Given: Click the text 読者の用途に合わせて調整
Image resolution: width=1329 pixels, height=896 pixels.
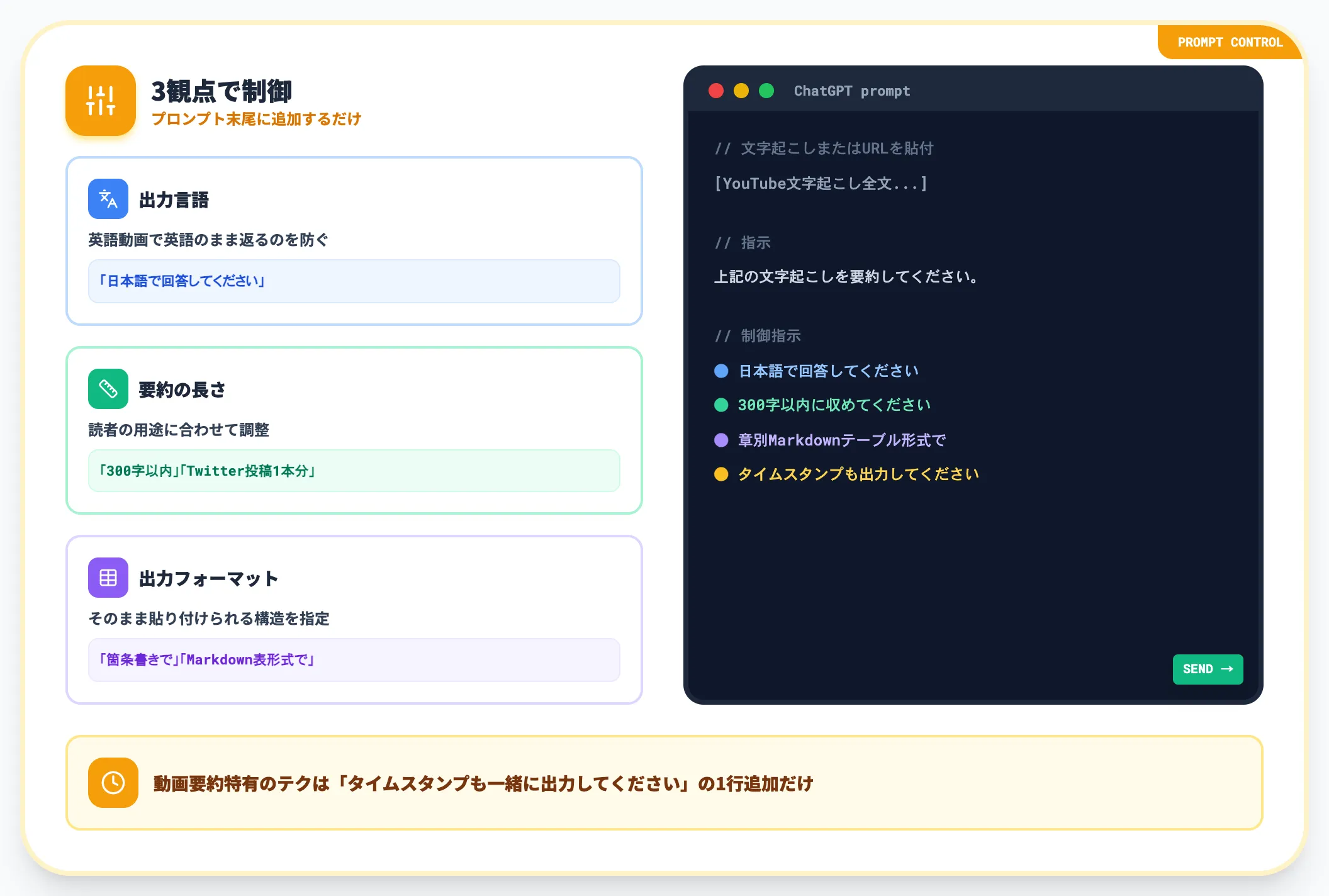Looking at the screenshot, I should click(x=179, y=430).
